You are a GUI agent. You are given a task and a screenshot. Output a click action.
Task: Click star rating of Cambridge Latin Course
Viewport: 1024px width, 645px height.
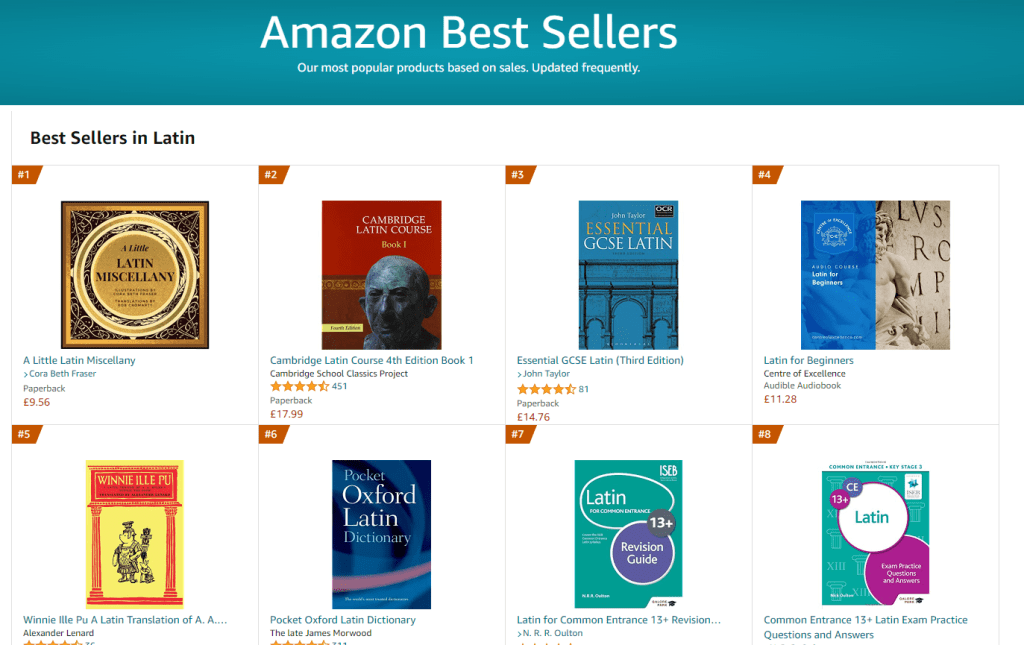pyautogui.click(x=299, y=387)
